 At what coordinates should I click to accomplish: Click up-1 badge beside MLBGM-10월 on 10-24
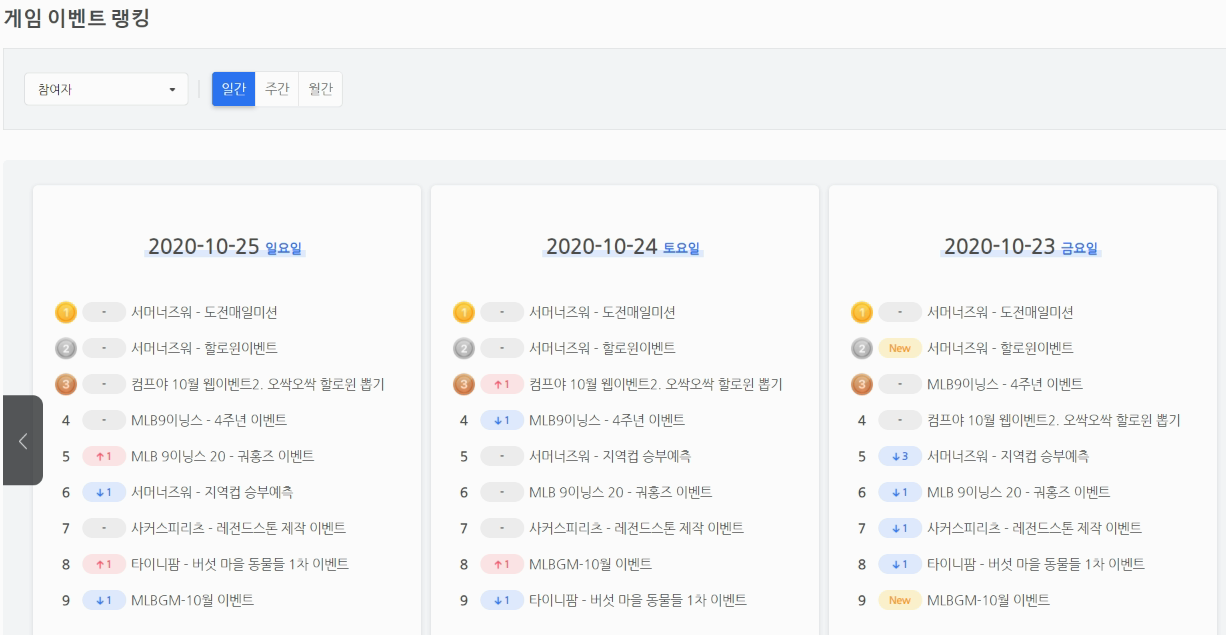point(502,564)
